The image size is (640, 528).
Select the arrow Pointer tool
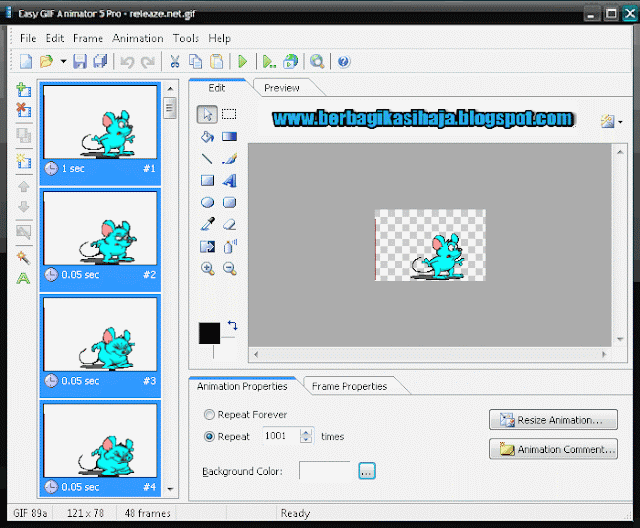coord(207,114)
